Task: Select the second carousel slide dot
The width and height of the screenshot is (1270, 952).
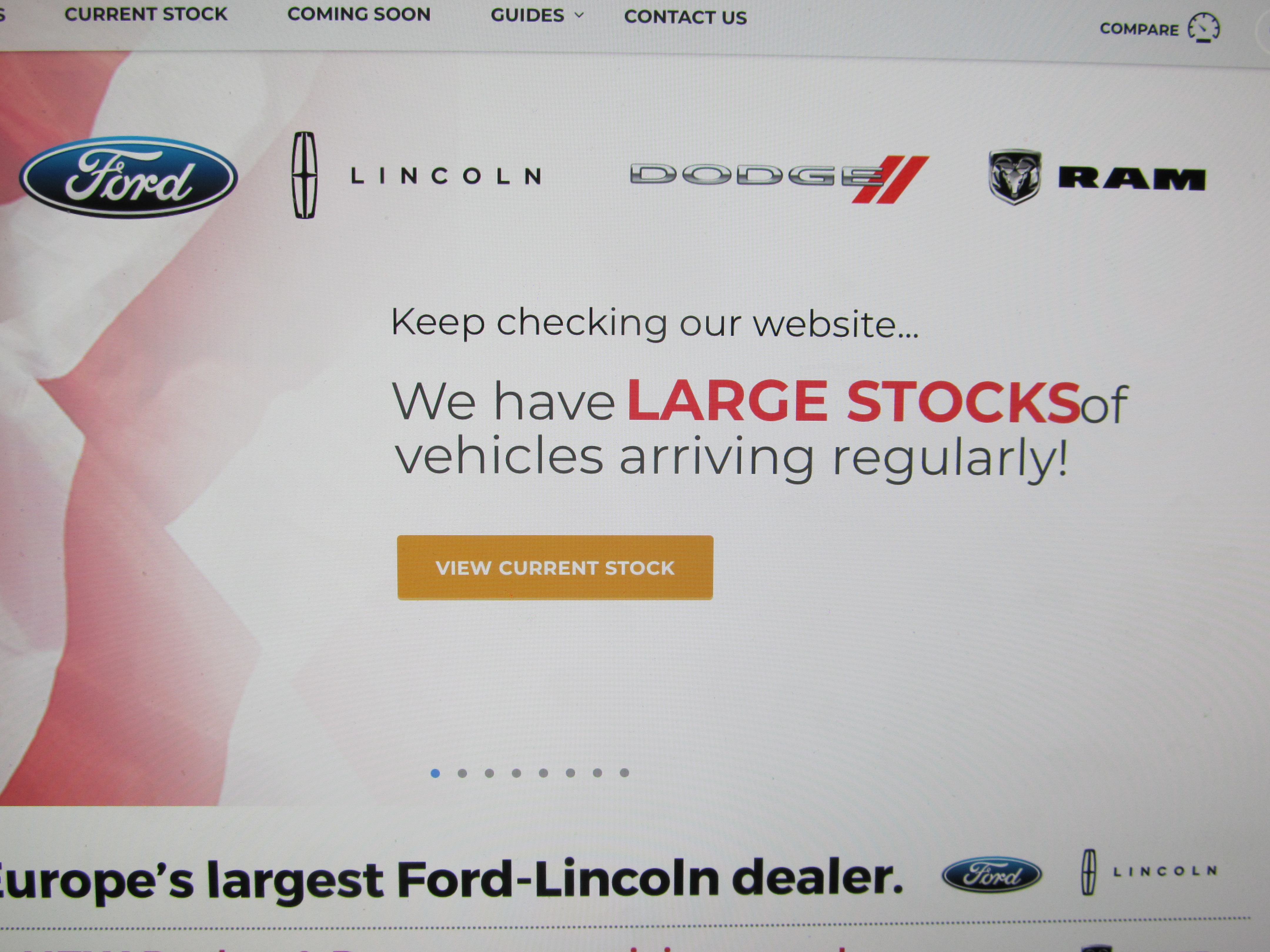Action: point(462,774)
